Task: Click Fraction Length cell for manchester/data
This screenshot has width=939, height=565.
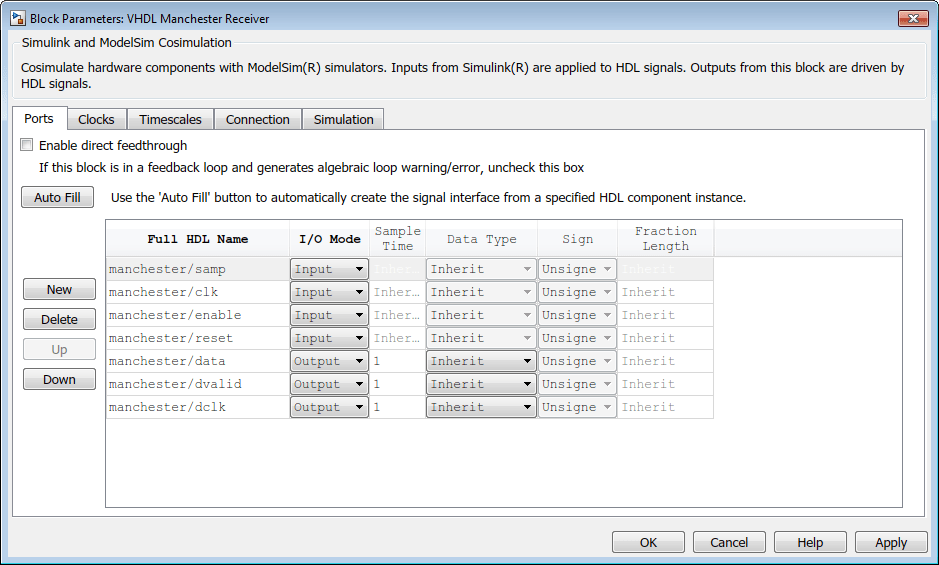Action: tap(665, 361)
